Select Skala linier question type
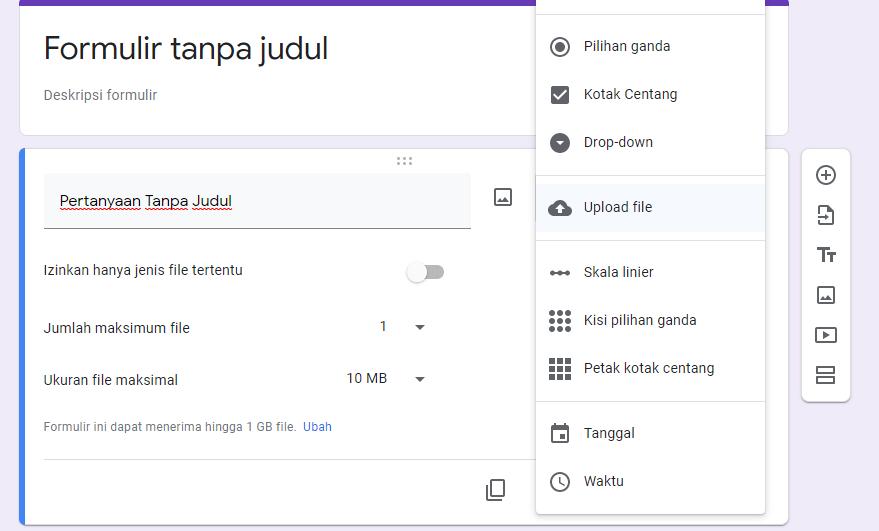This screenshot has width=879, height=531. pyautogui.click(x=650, y=273)
